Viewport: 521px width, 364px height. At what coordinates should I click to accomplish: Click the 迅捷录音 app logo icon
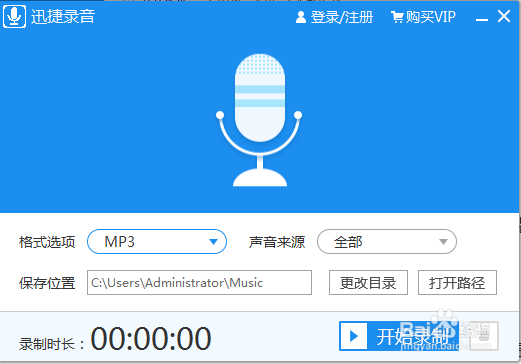pos(14,16)
